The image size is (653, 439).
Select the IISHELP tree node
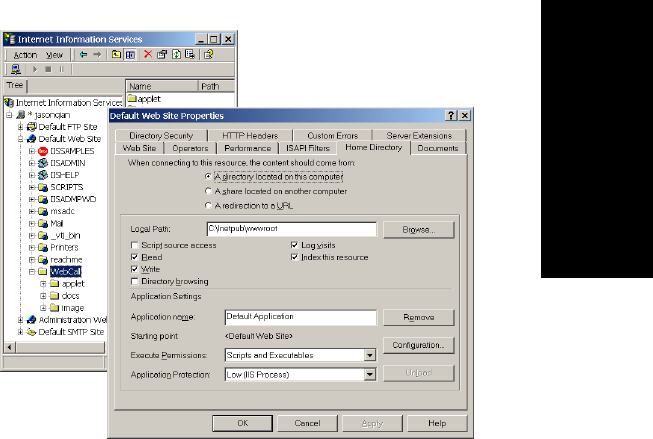(x=65, y=175)
